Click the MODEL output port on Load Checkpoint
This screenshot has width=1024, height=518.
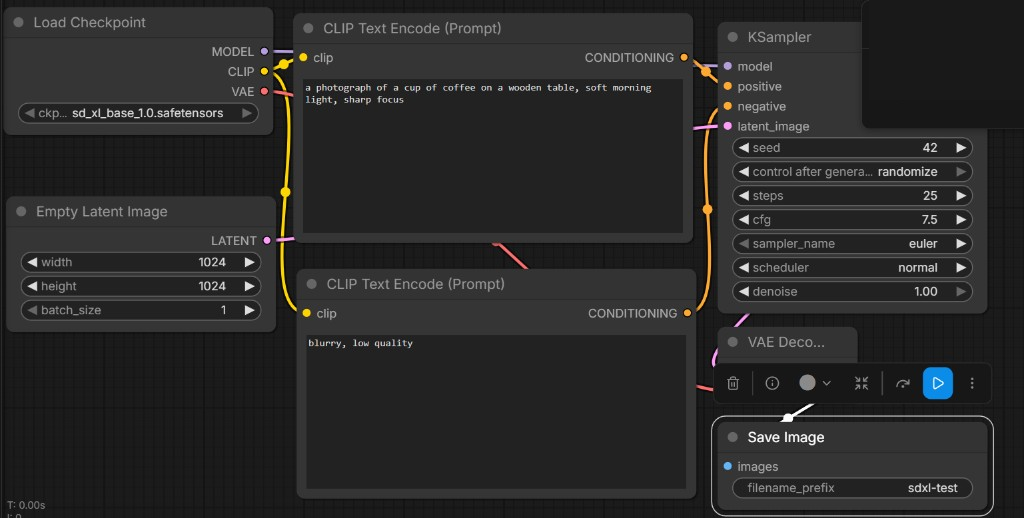[264, 51]
